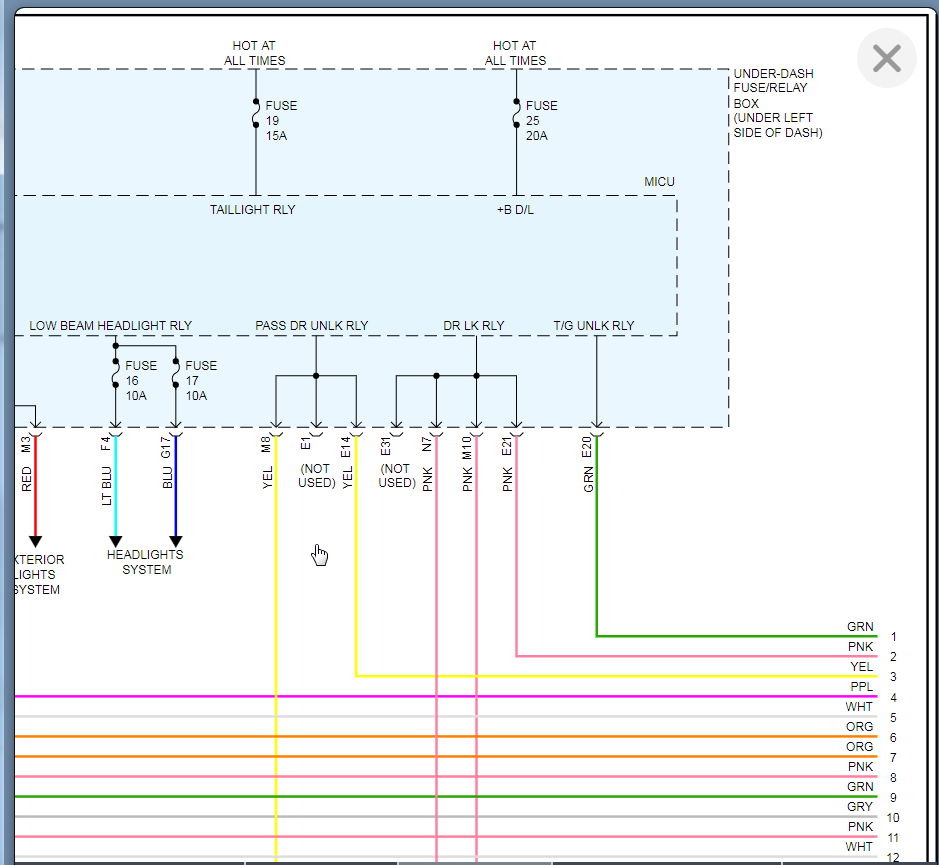This screenshot has width=939, height=865.
Task: Click the arrowhead above HEADLIGHTS SYSTEM on LT BLU wire
Action: [x=116, y=541]
